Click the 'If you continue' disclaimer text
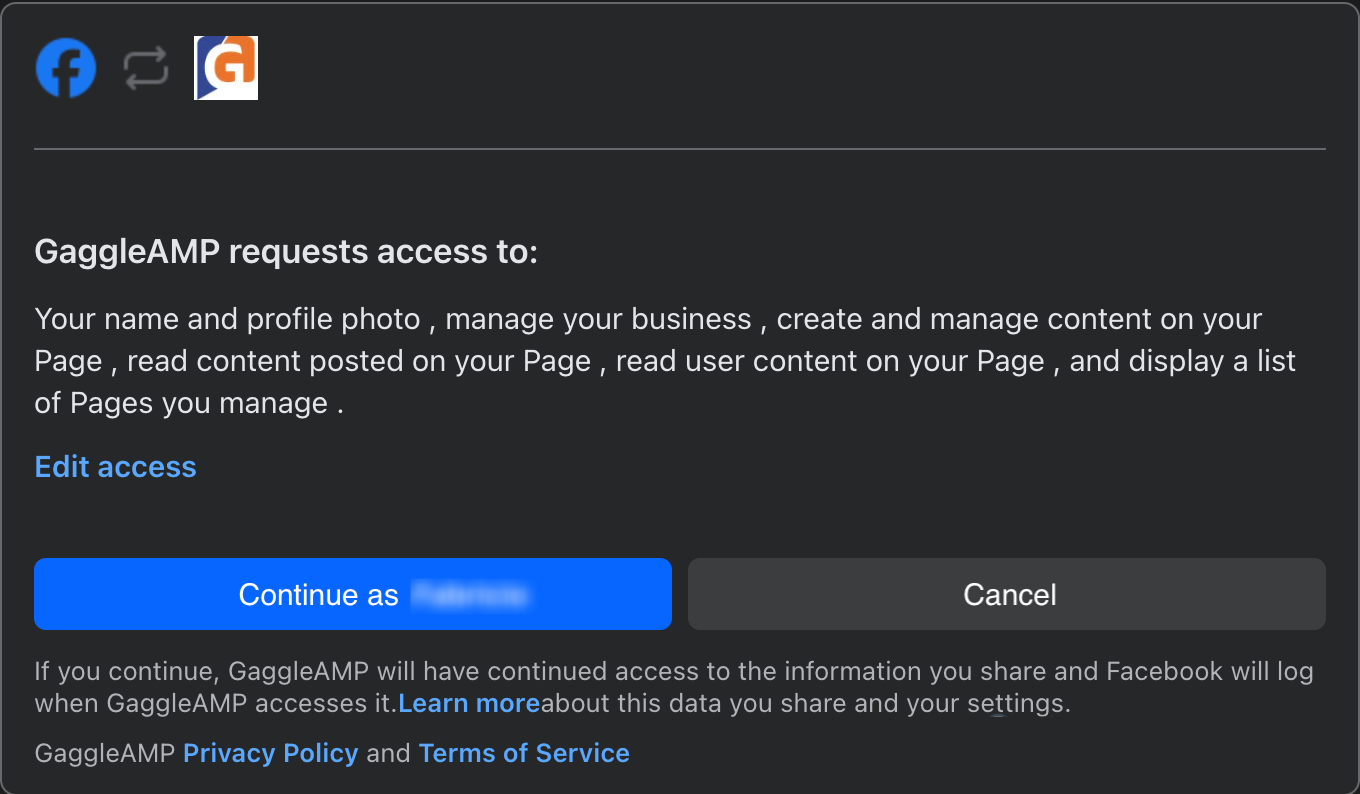Image resolution: width=1360 pixels, height=794 pixels. (126, 671)
